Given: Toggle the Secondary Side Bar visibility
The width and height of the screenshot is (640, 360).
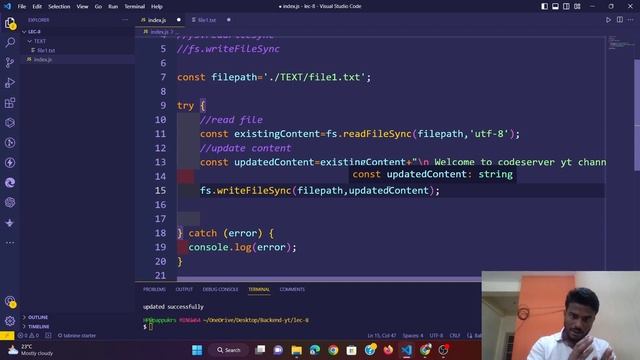Looking at the screenshot, I should tap(566, 6).
